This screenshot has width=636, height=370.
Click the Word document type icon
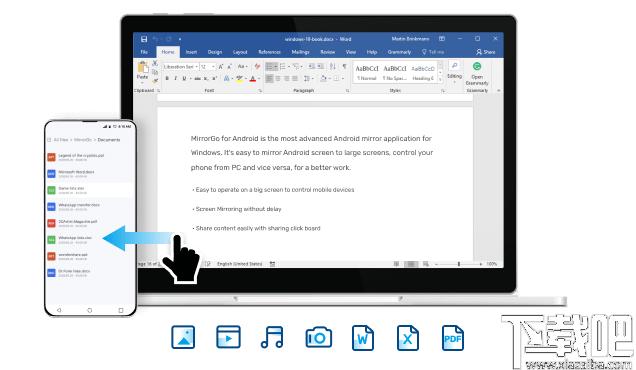tap(363, 338)
